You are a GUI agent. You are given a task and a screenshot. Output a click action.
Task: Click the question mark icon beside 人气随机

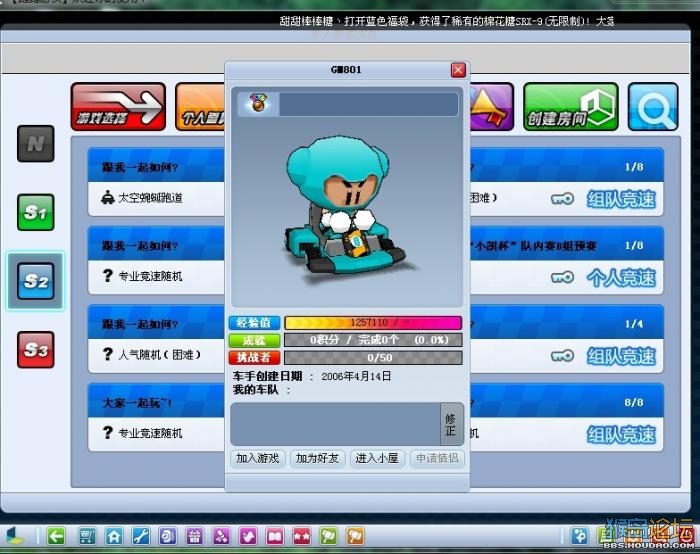click(x=108, y=354)
